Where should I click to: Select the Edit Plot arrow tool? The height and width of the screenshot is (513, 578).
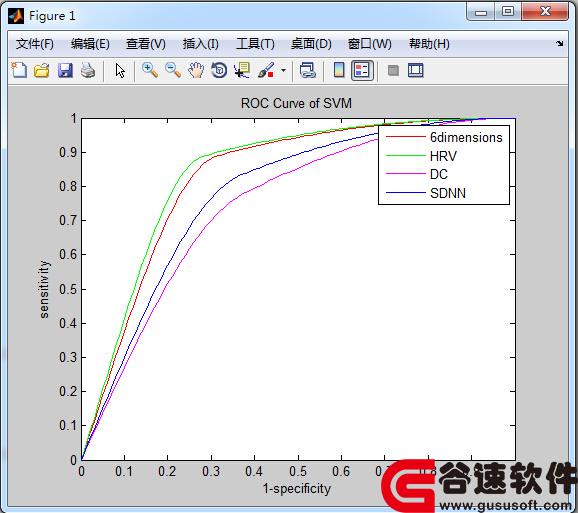[x=120, y=70]
